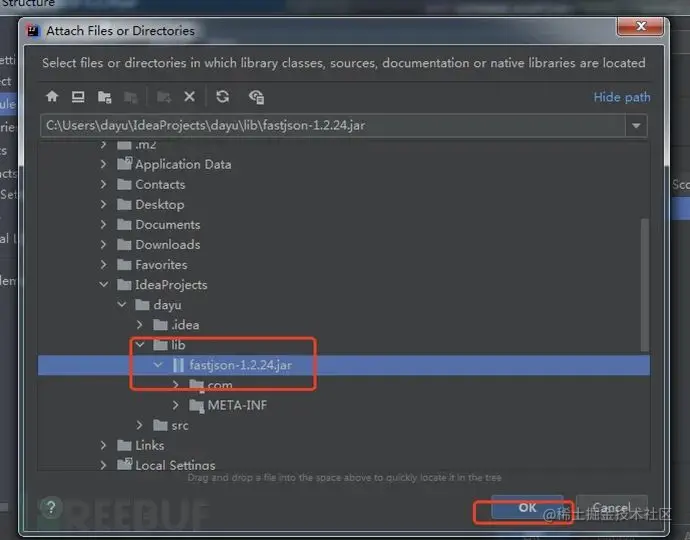Viewport: 690px width, 540px height.
Task: Select the com package folder
Action: [220, 385]
